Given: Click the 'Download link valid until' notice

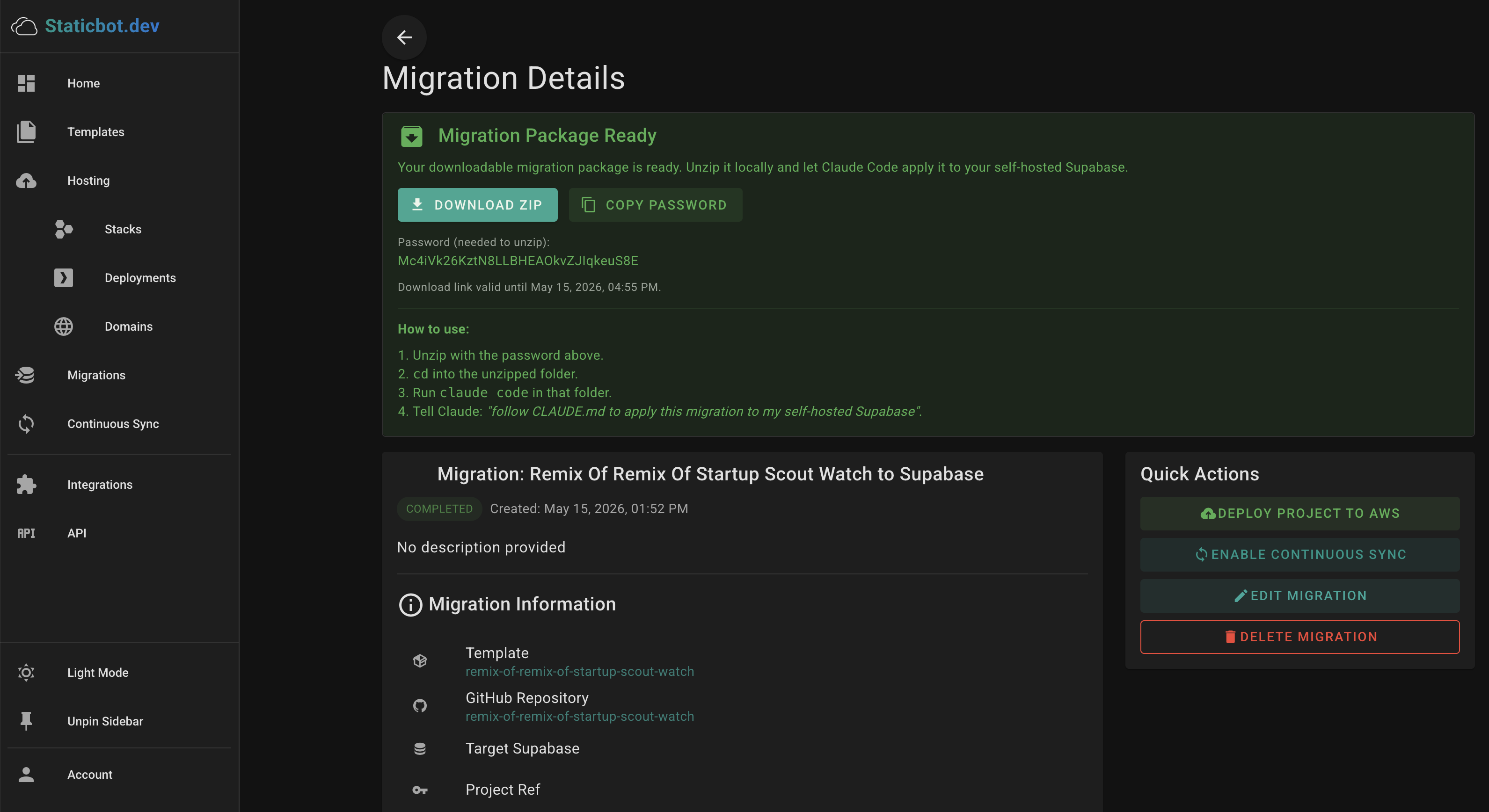Looking at the screenshot, I should 529,287.
